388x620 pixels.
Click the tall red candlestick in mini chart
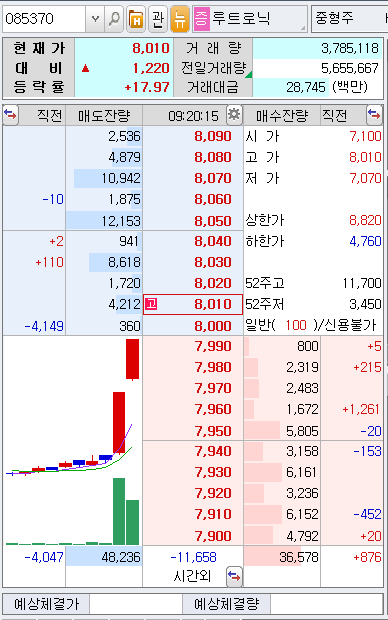pos(119,422)
